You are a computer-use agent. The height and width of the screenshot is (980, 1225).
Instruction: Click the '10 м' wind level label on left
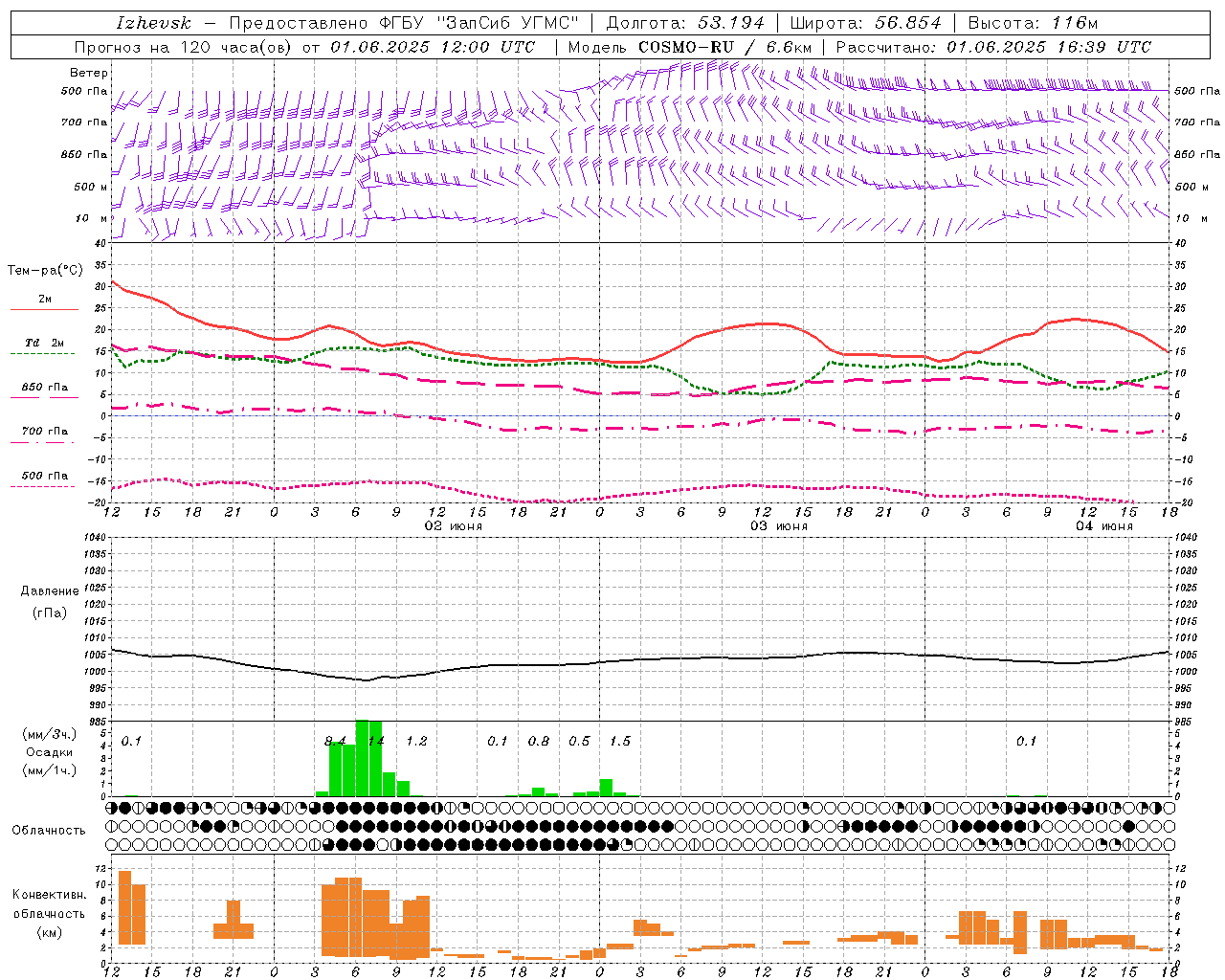[91, 218]
